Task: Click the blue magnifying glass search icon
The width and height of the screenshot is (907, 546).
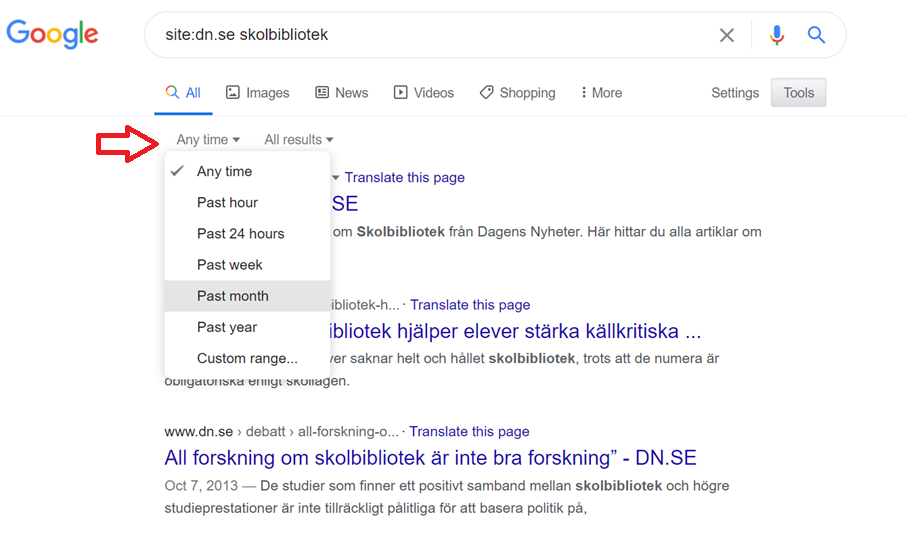Action: point(816,35)
